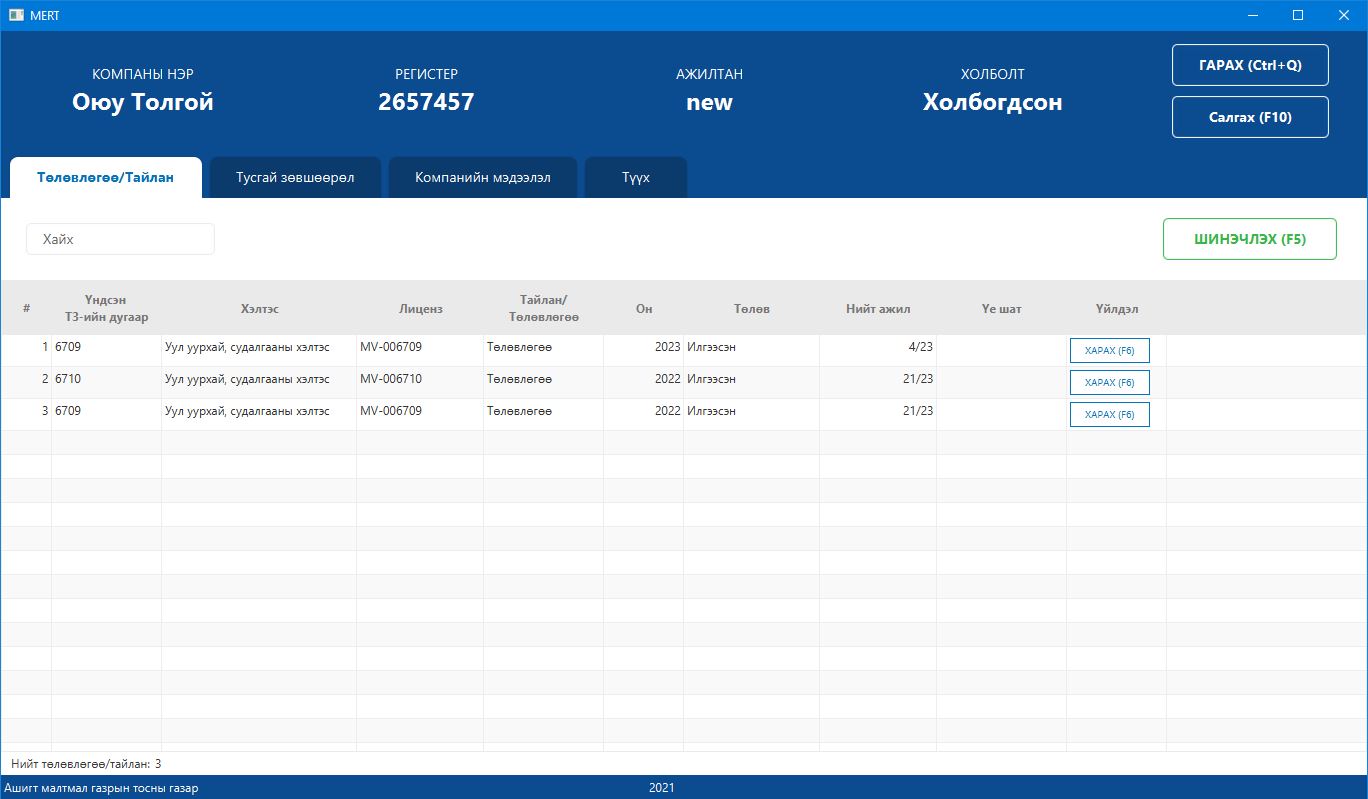Click the Төлөв column header

pyautogui.click(x=751, y=309)
